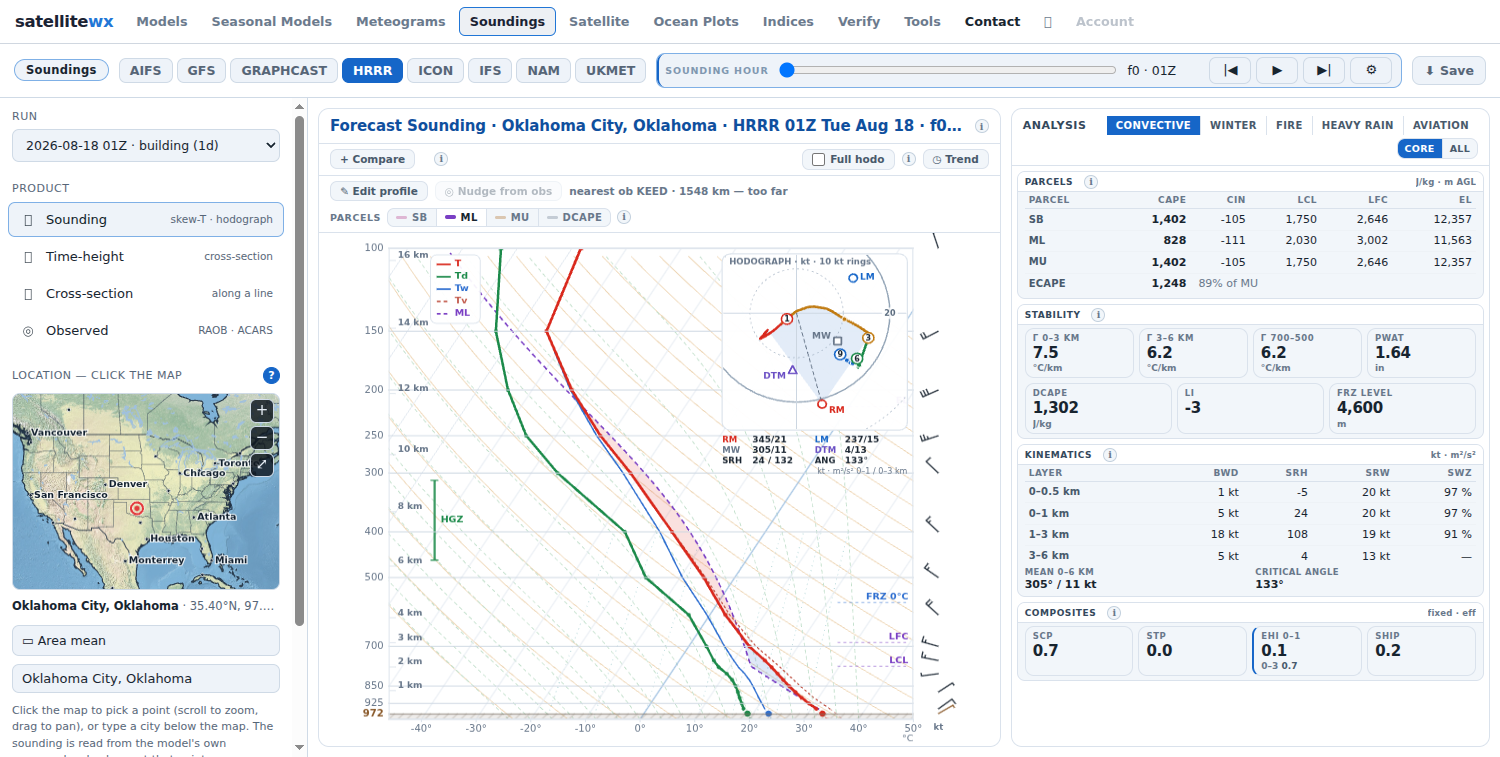Select the Sounding skew-T product
Image resolution: width=1500 pixels, height=757 pixels.
[146, 219]
